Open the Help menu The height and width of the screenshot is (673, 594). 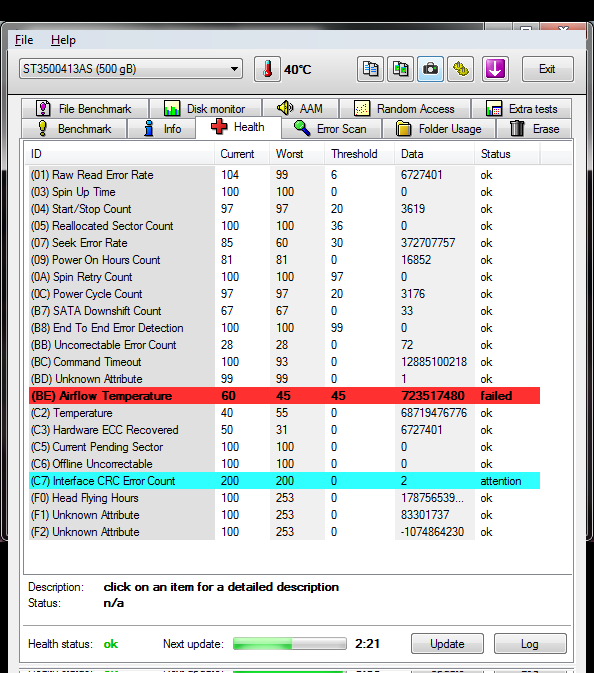[63, 40]
